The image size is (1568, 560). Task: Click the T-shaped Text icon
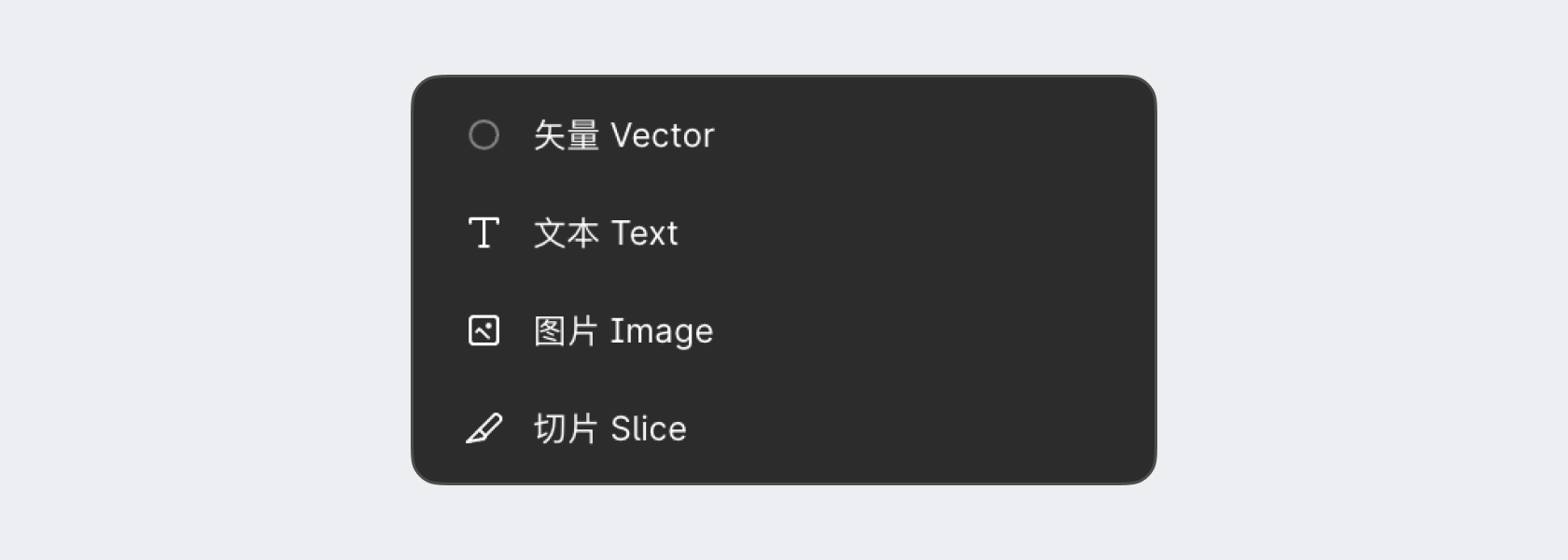(483, 232)
